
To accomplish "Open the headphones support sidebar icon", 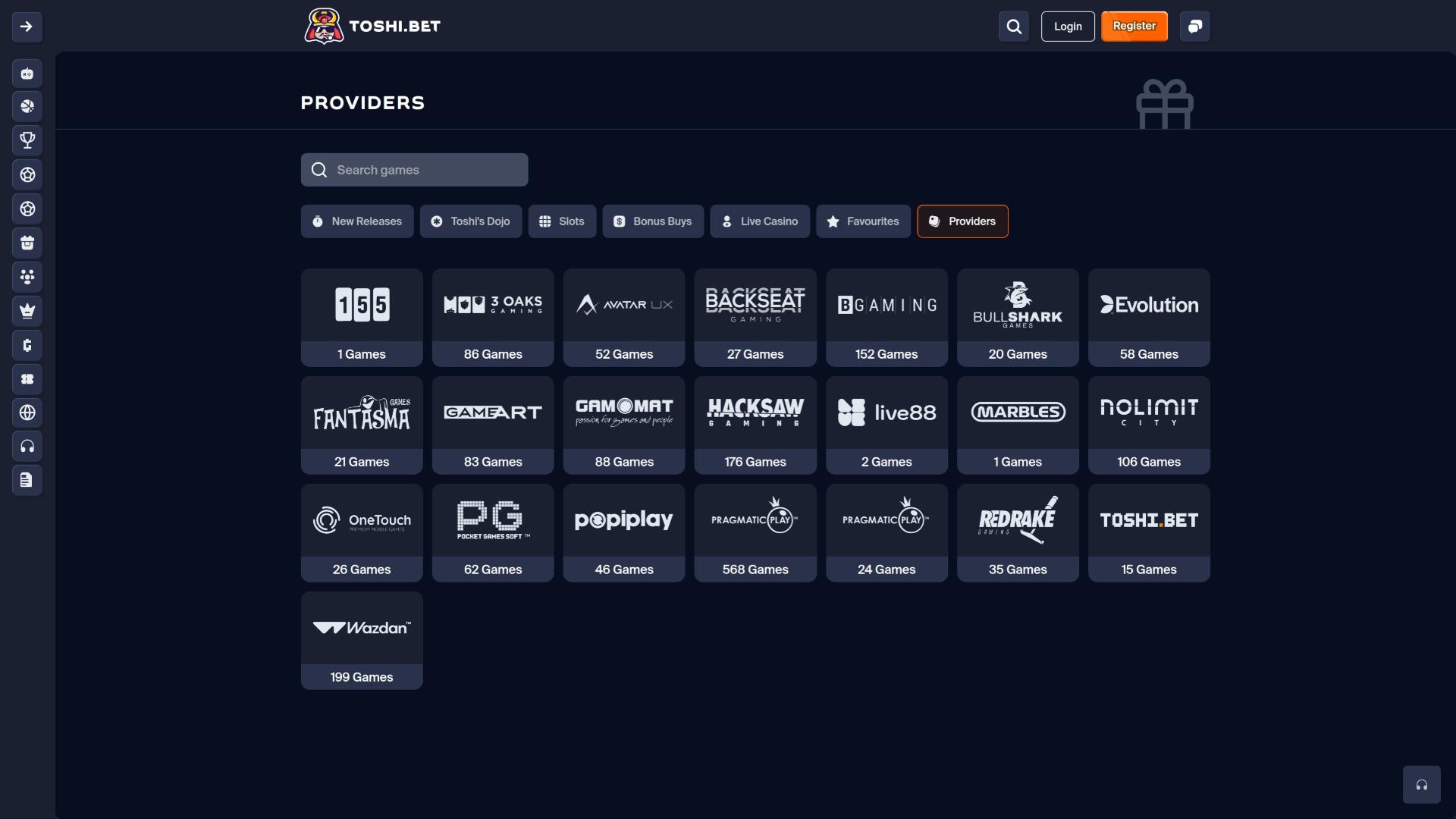I will click(x=27, y=447).
